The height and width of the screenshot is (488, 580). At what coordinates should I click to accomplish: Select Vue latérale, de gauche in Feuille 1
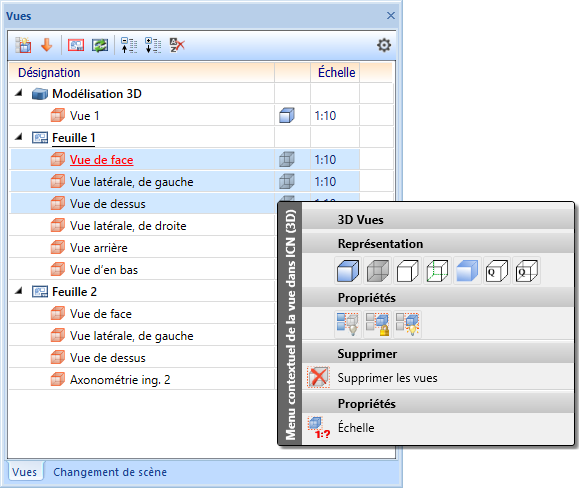pyautogui.click(x=132, y=182)
